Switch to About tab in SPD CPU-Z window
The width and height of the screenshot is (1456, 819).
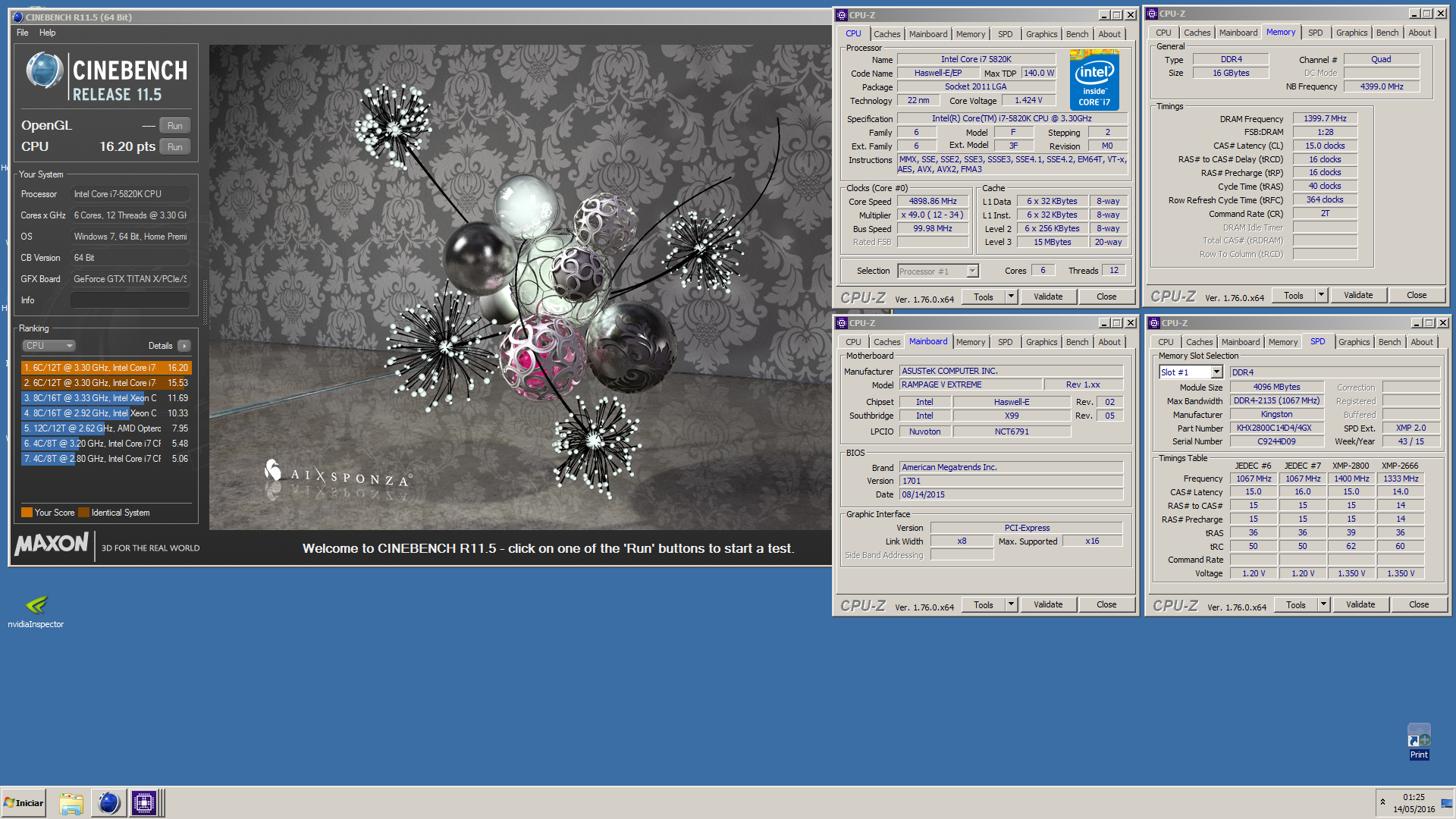click(x=1422, y=342)
